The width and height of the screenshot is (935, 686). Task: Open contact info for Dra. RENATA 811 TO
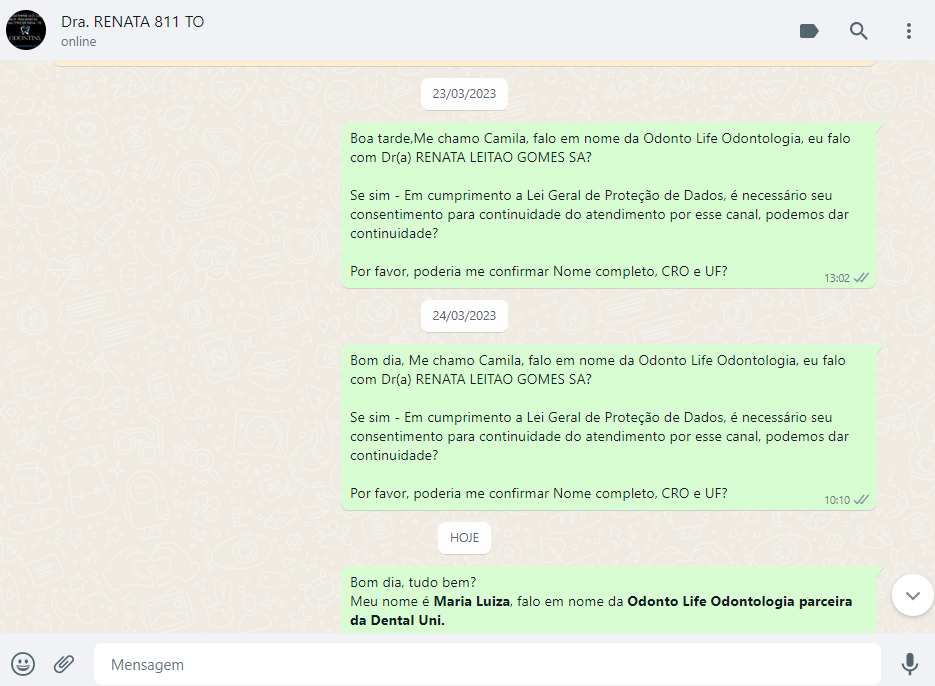coord(132,22)
